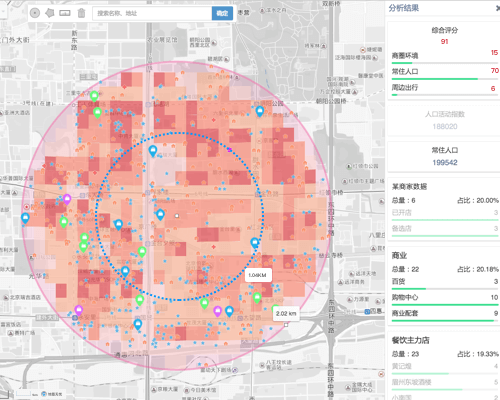Click blue marker near 国贸 label

point(138,324)
